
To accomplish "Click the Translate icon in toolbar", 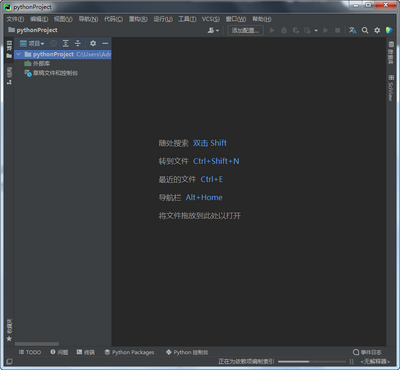I will (x=353, y=30).
